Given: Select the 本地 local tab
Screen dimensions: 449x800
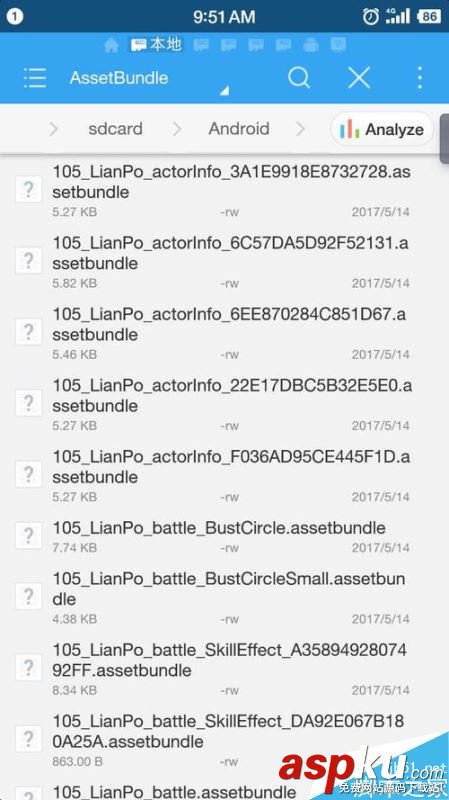Looking at the screenshot, I should [156, 45].
